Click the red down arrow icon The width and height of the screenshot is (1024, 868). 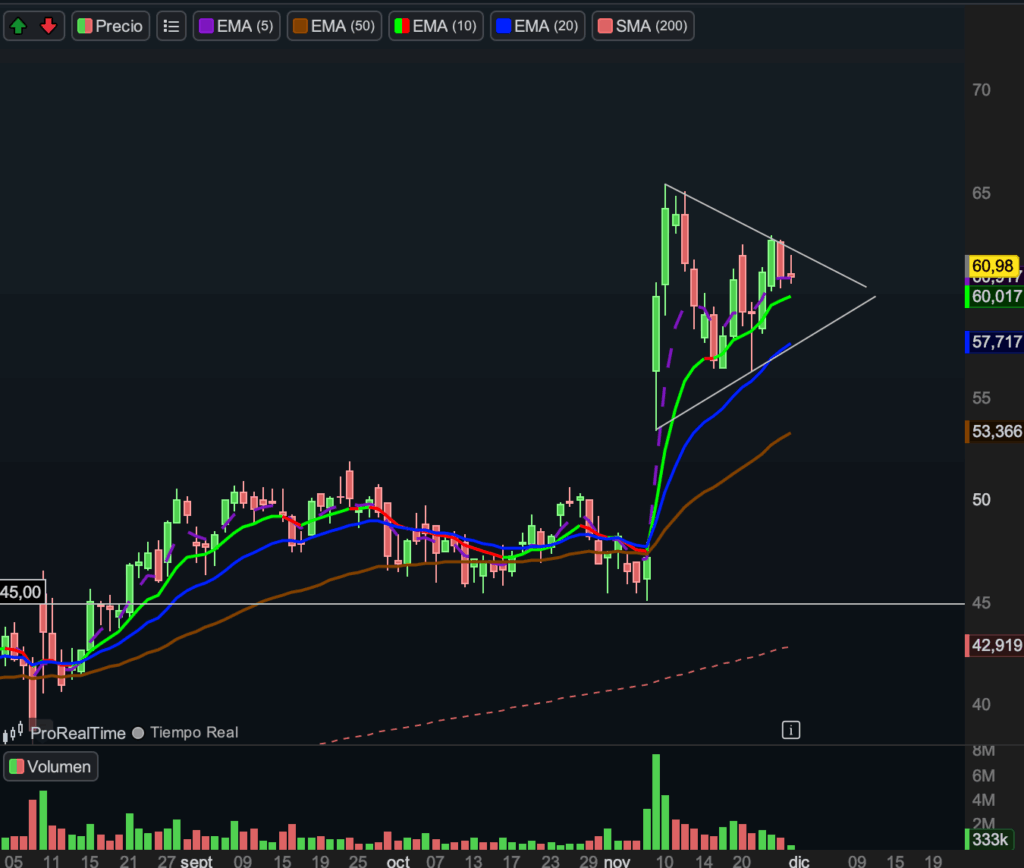pos(48,26)
